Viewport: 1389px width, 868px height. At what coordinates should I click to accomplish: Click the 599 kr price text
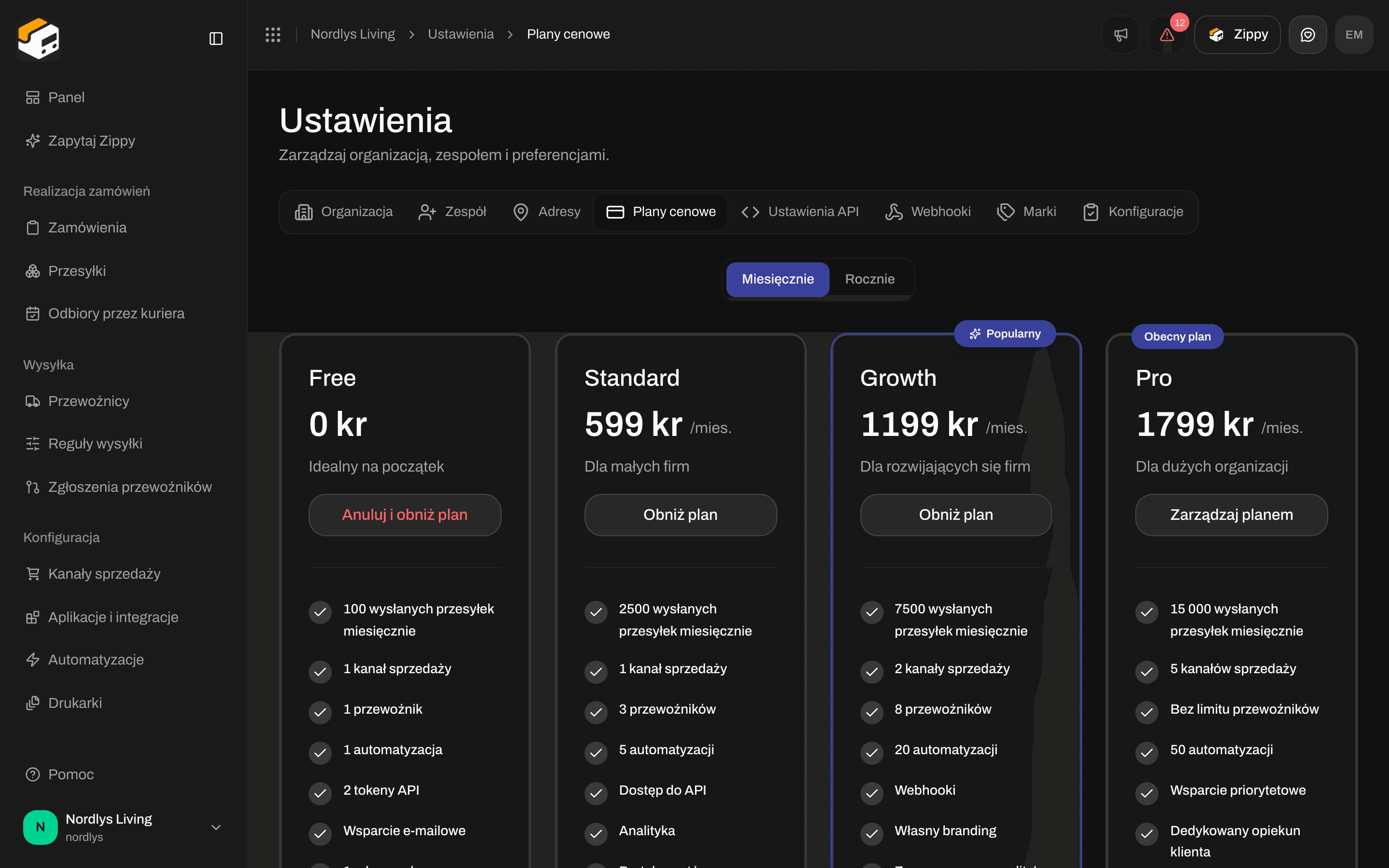[633, 425]
